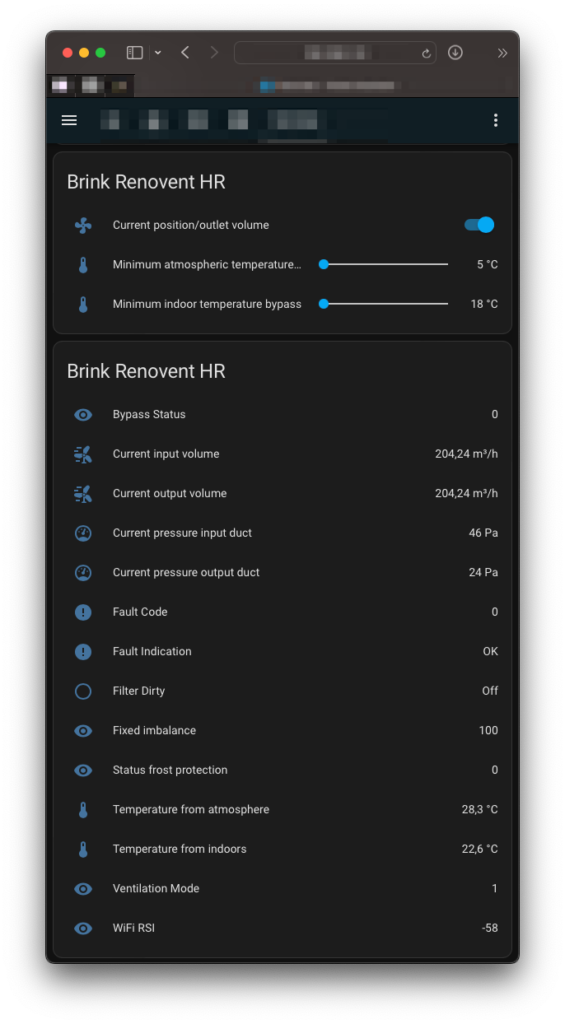The image size is (565, 1024).
Task: Click the 18 °C bypass temperature value
Action: pyautogui.click(x=484, y=304)
